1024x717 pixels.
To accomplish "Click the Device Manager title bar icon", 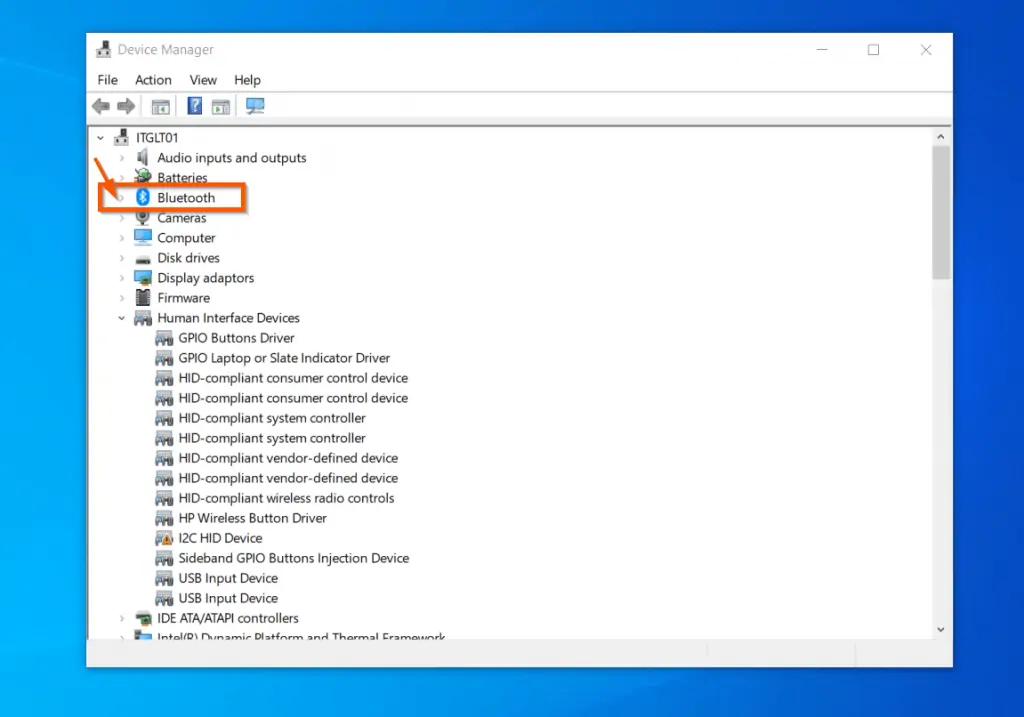I will [103, 50].
